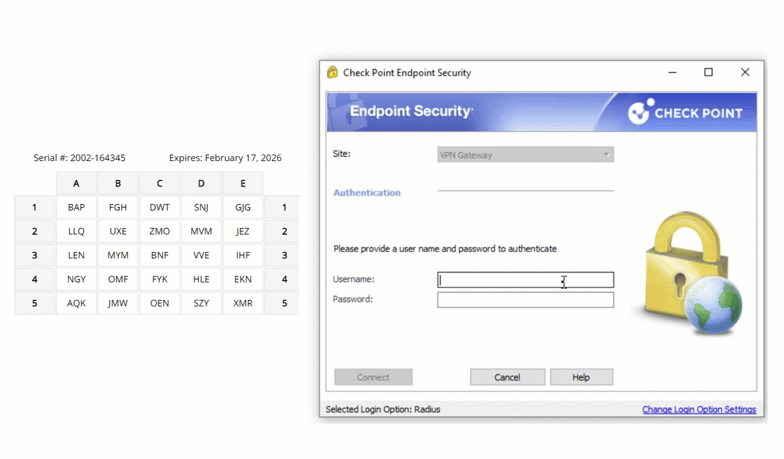784x459 pixels.
Task: Select grid cell DWT
Action: point(160,207)
